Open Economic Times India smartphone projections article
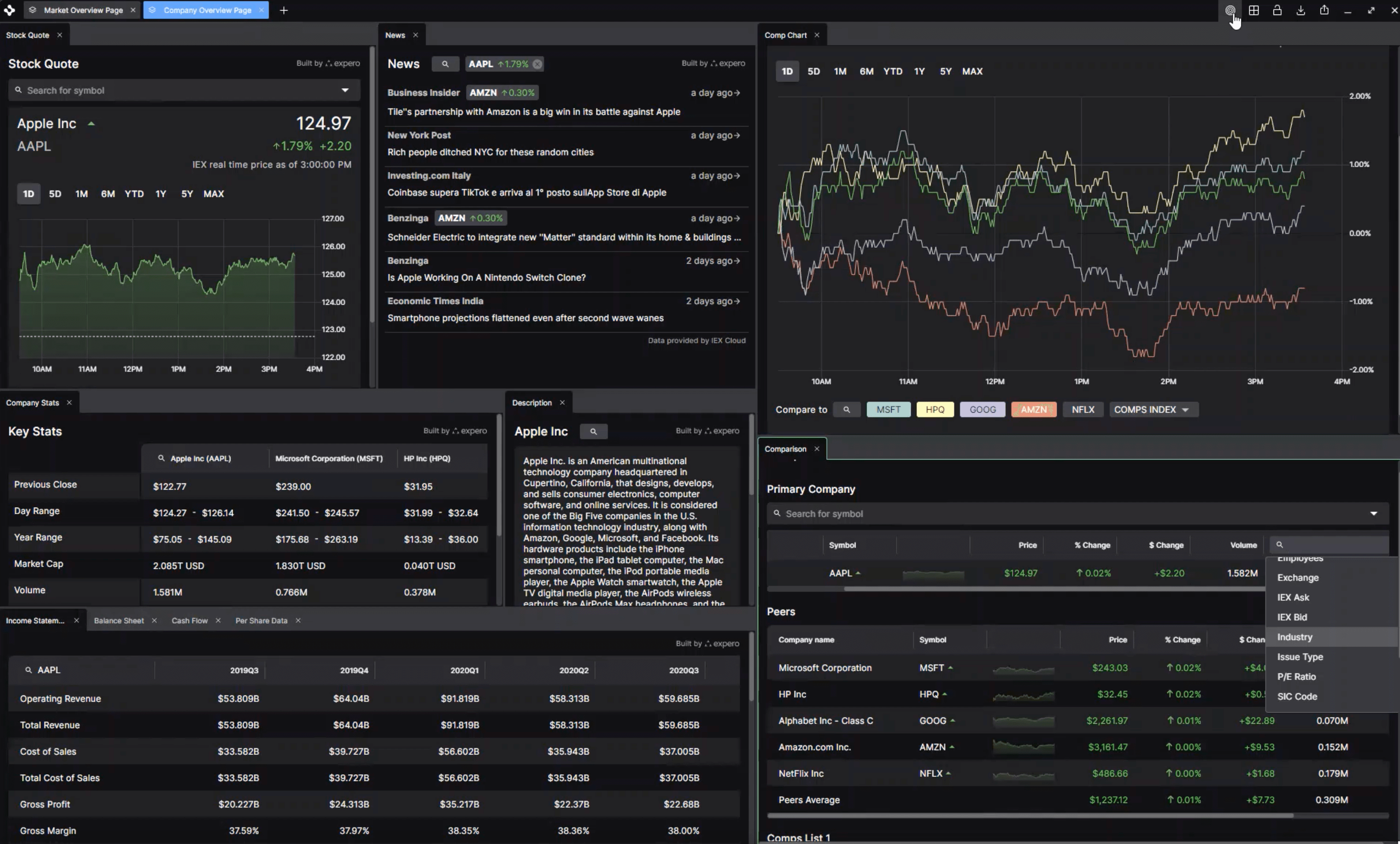This screenshot has width=1400, height=844. click(525, 318)
